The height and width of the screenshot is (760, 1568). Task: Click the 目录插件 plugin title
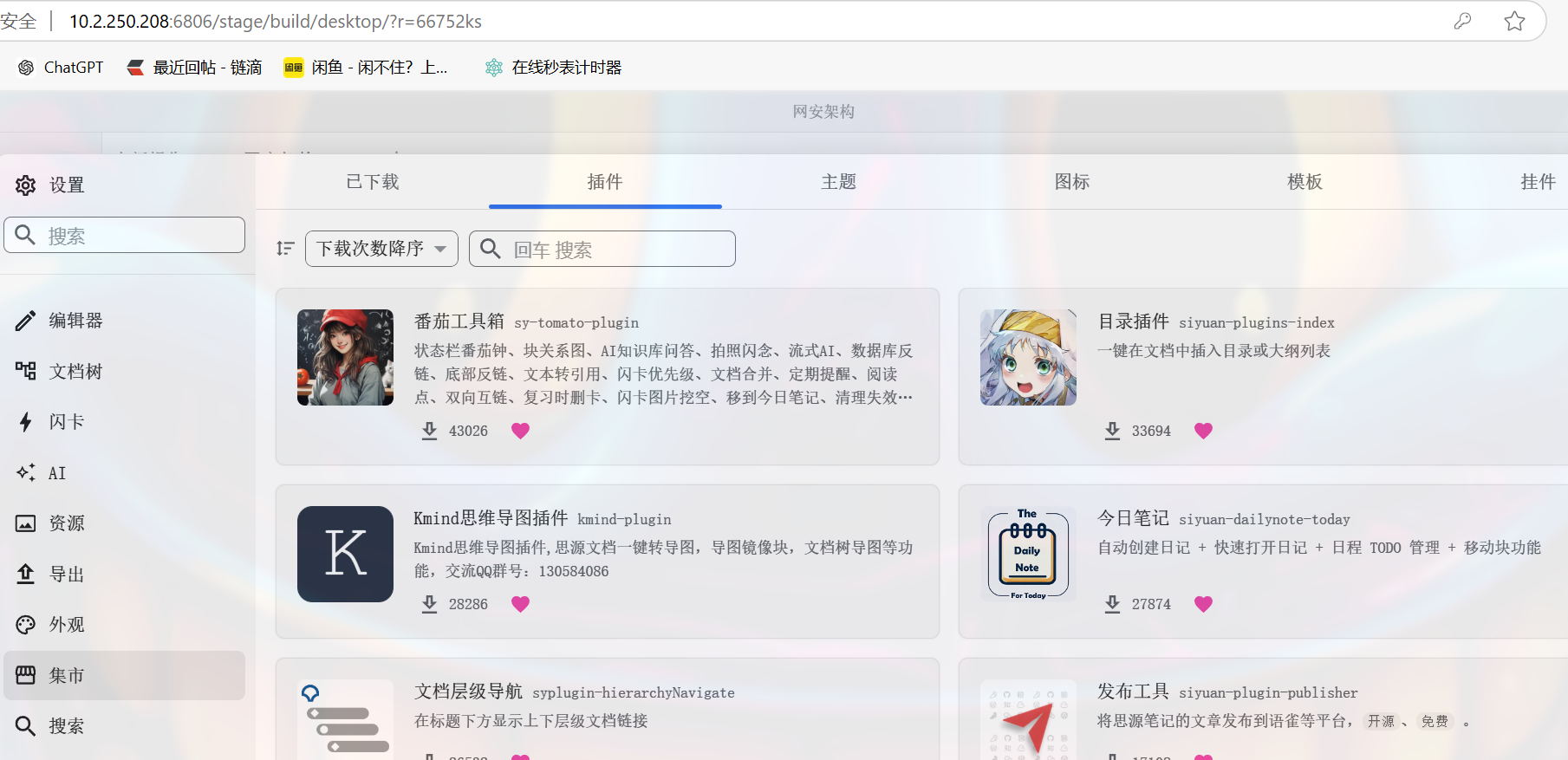pos(1133,322)
